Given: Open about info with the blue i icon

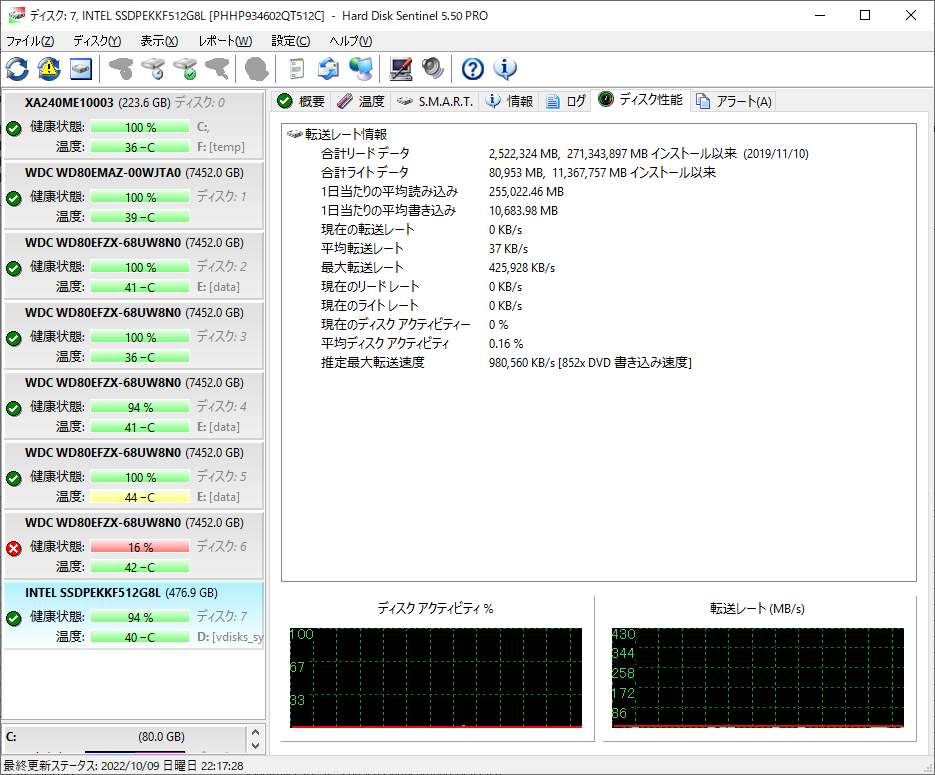Looking at the screenshot, I should coord(505,69).
